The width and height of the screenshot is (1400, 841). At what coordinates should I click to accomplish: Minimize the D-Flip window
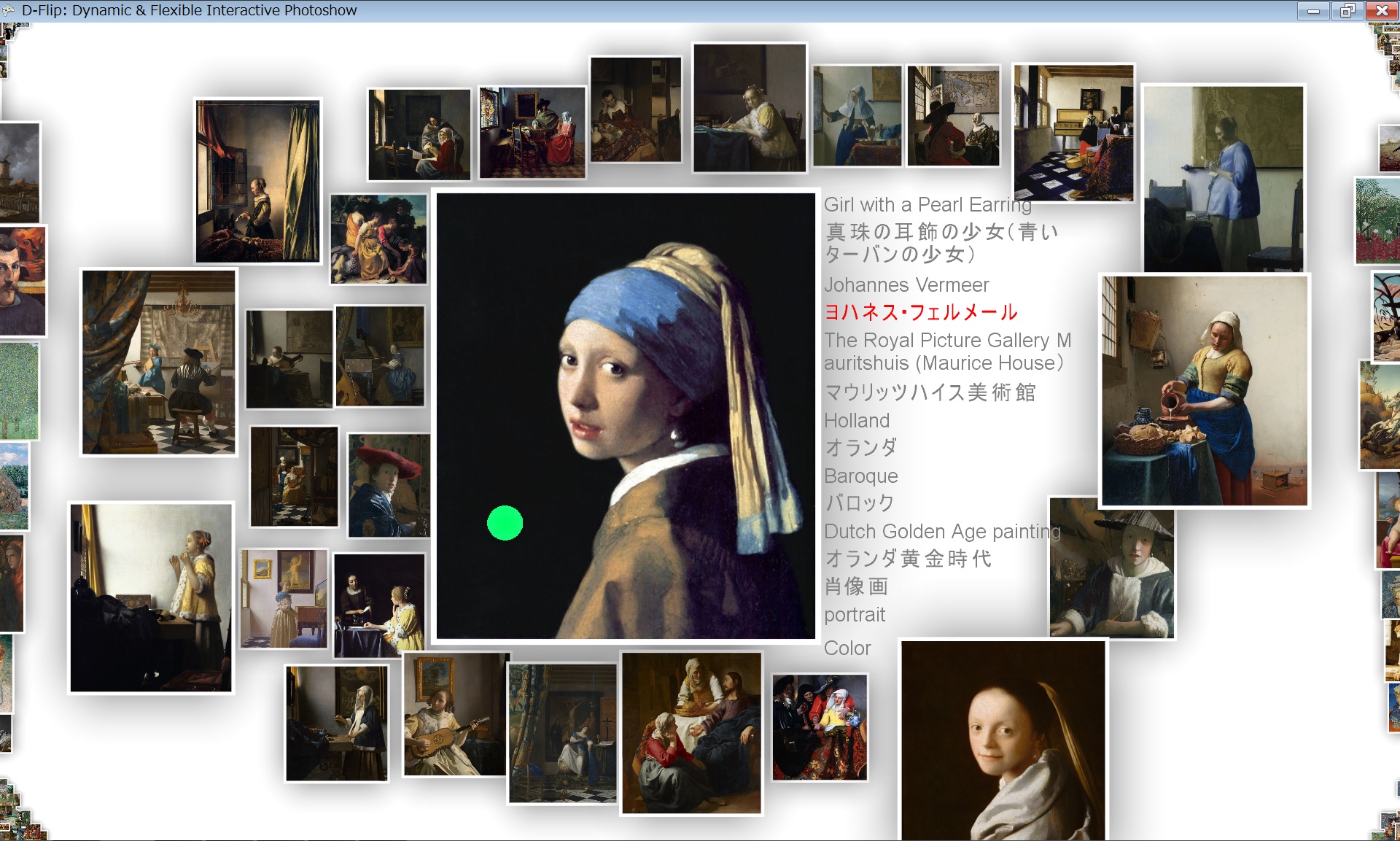tap(1313, 10)
